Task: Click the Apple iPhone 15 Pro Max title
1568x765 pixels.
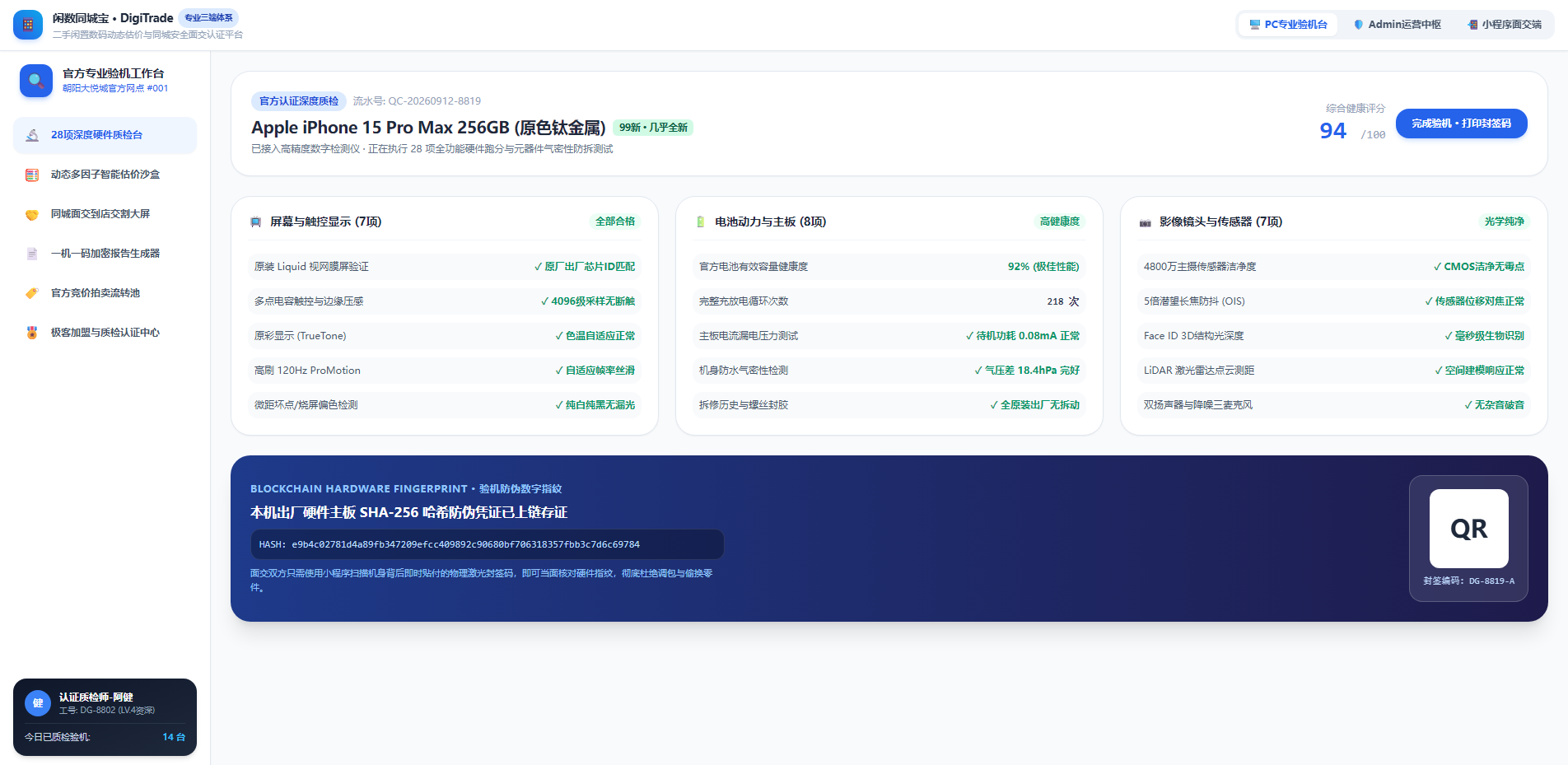Action: coord(428,128)
